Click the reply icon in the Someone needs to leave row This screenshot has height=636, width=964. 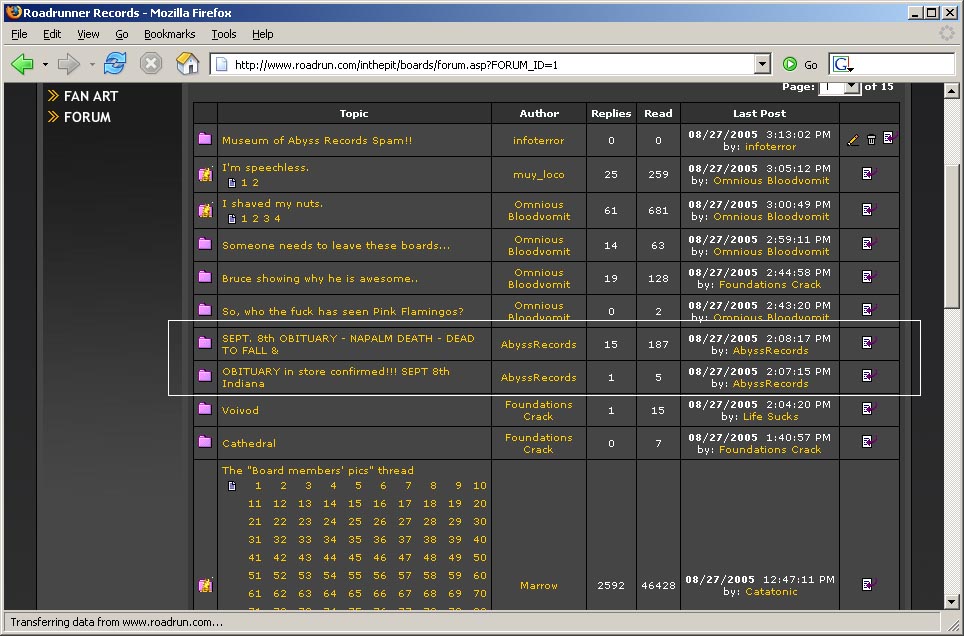[x=869, y=244]
